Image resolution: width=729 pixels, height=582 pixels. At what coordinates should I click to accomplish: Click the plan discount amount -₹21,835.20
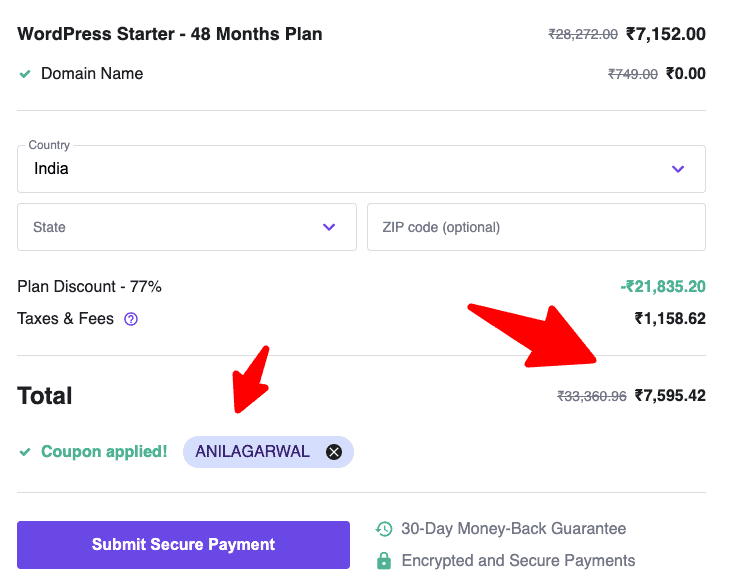(x=662, y=287)
